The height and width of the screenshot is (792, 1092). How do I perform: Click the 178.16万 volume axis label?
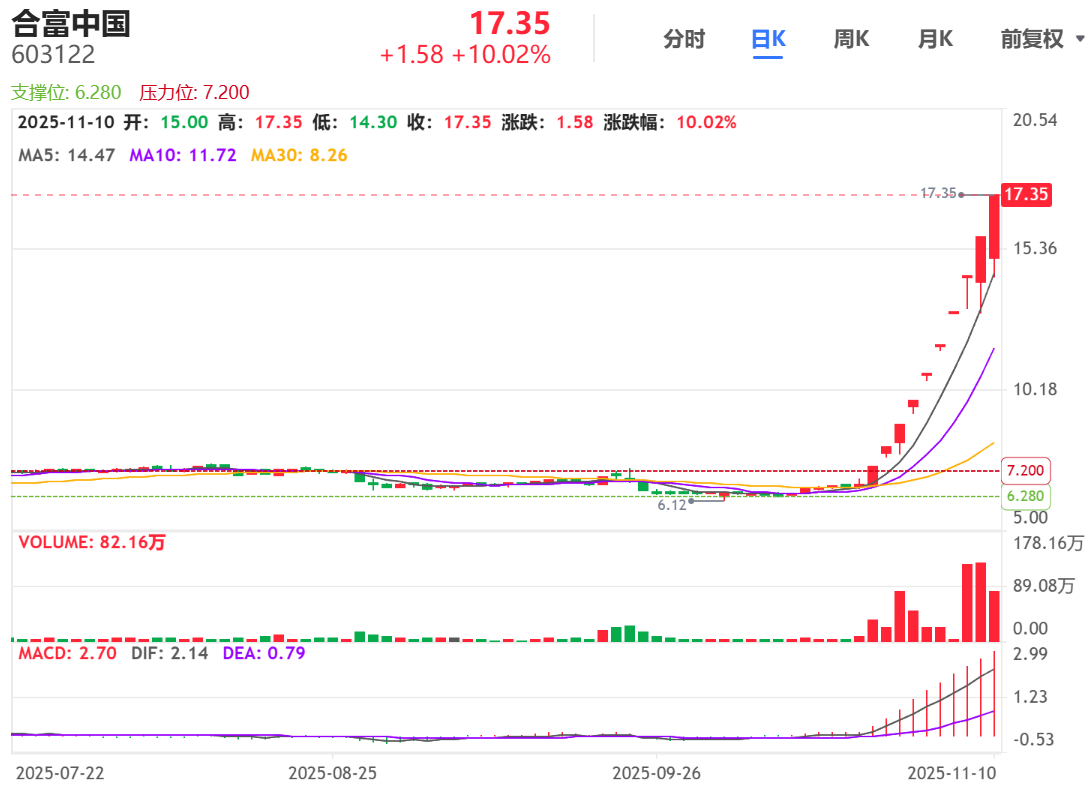coord(1048,543)
